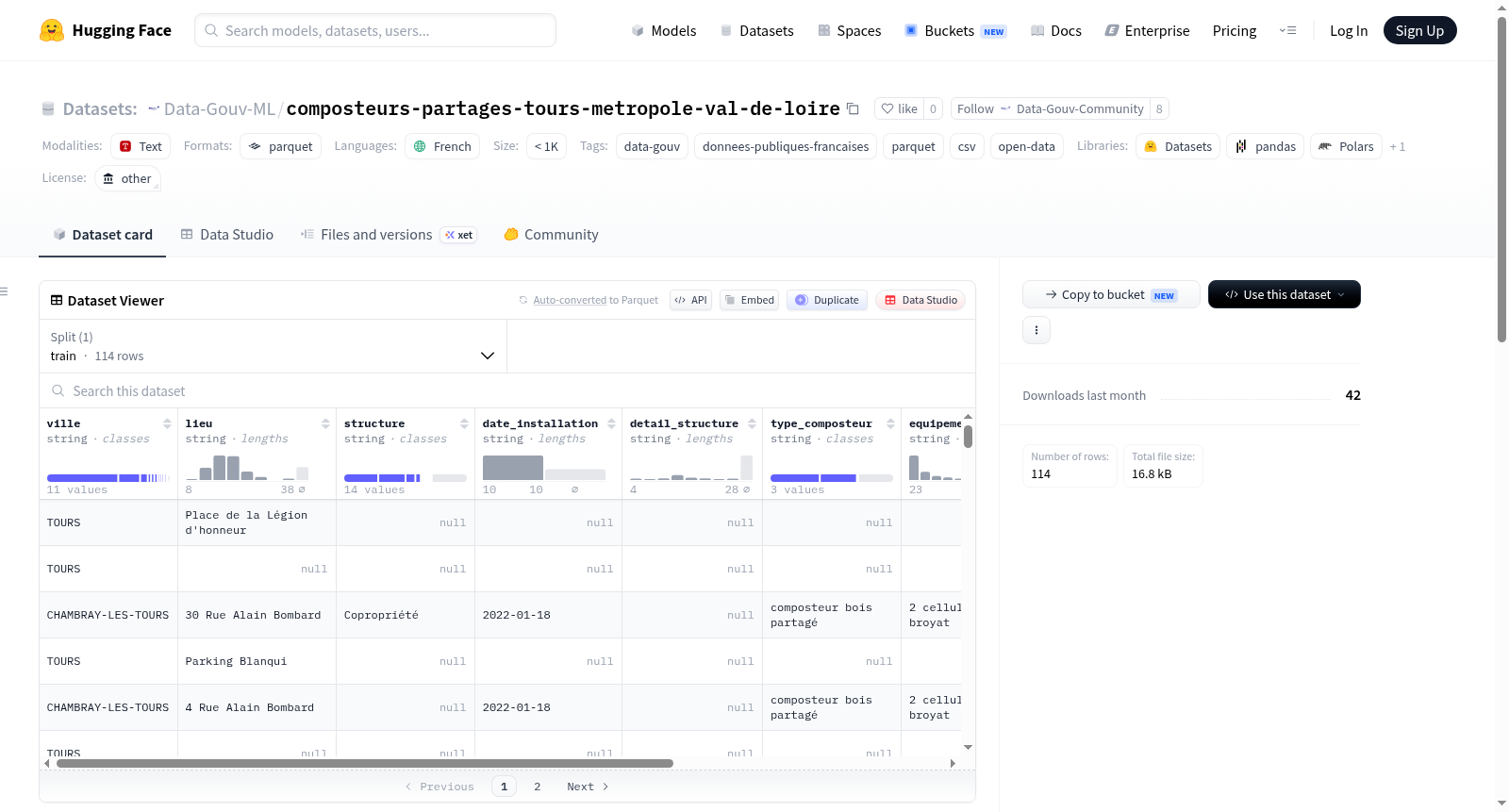
Task: Sort the type_composteur column
Action: [x=890, y=423]
